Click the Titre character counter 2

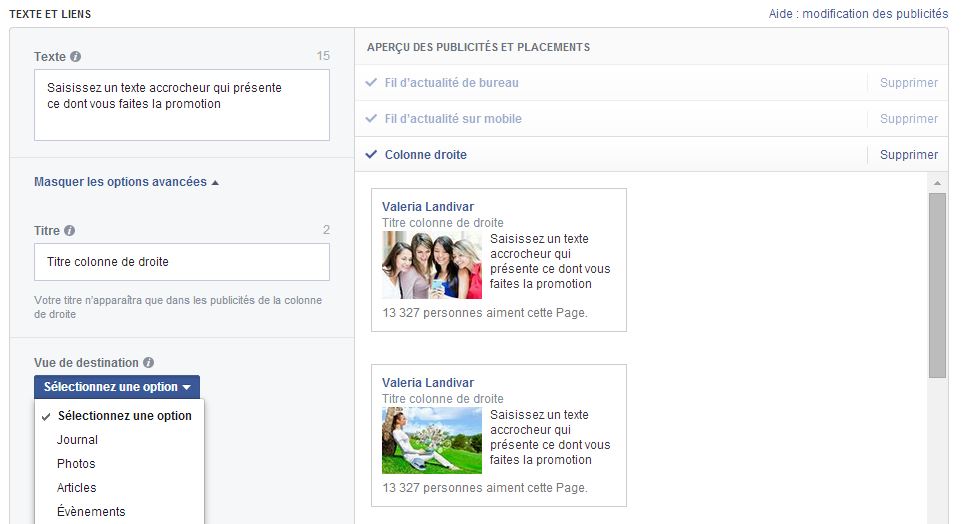(326, 230)
